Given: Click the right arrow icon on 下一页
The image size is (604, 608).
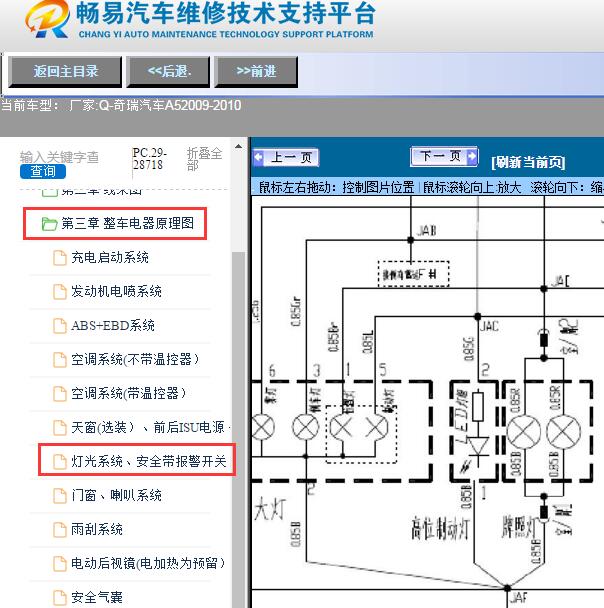Looking at the screenshot, I should [472, 156].
